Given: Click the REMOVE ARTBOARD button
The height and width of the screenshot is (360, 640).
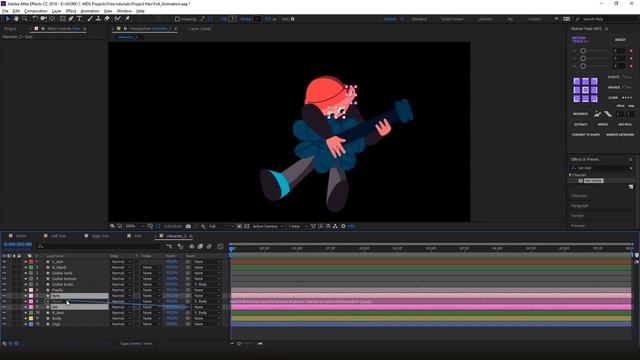Looking at the screenshot, I should [x=620, y=134].
